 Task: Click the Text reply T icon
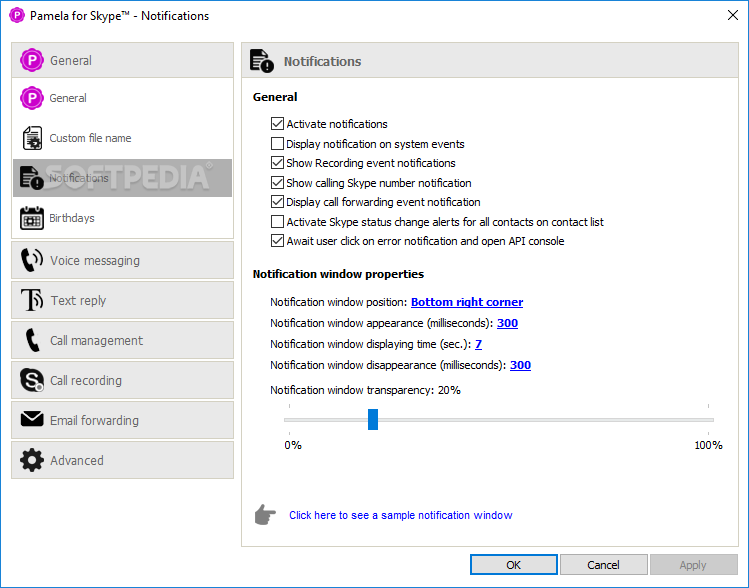pyautogui.click(x=32, y=300)
